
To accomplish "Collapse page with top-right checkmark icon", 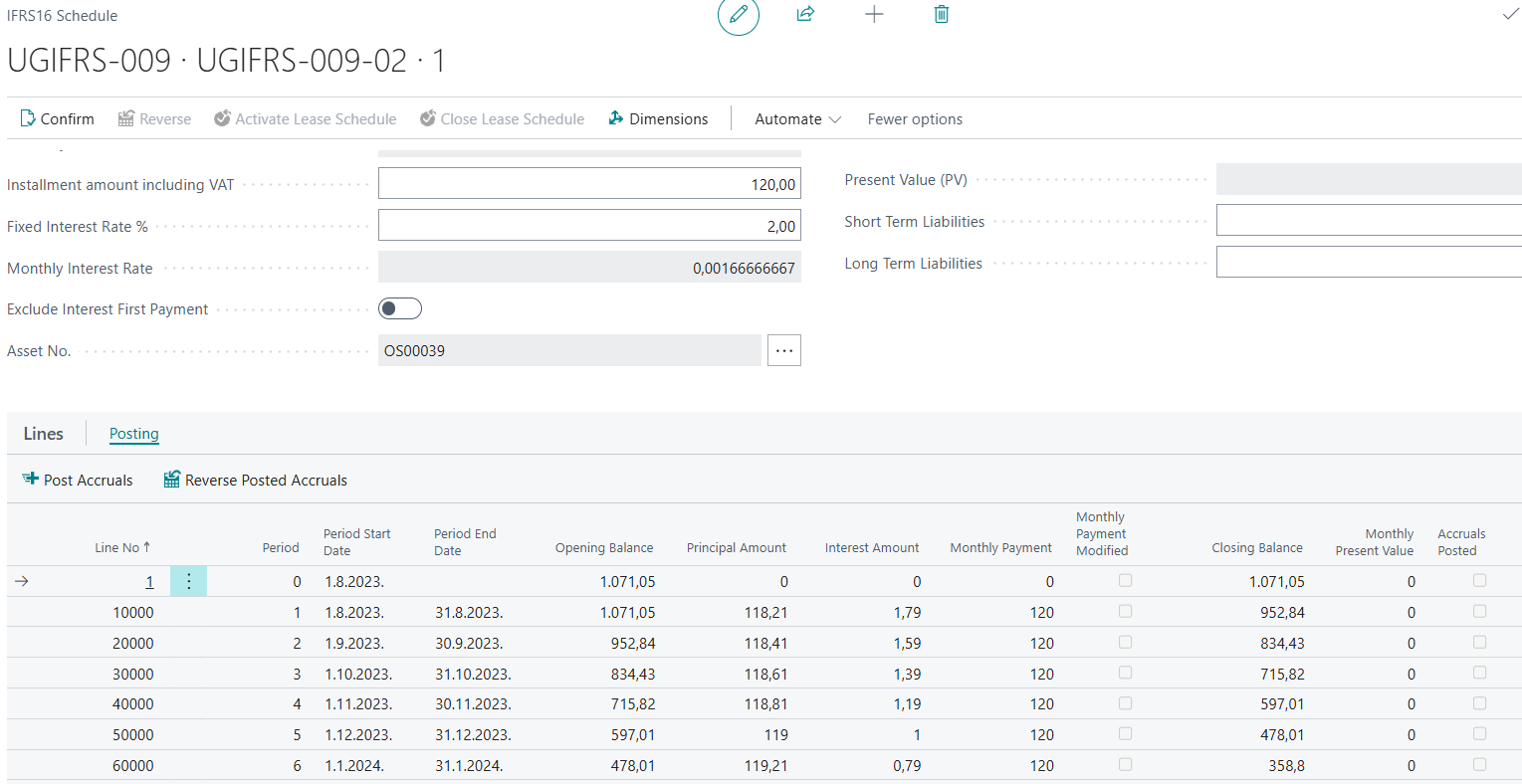I will pyautogui.click(x=1510, y=15).
